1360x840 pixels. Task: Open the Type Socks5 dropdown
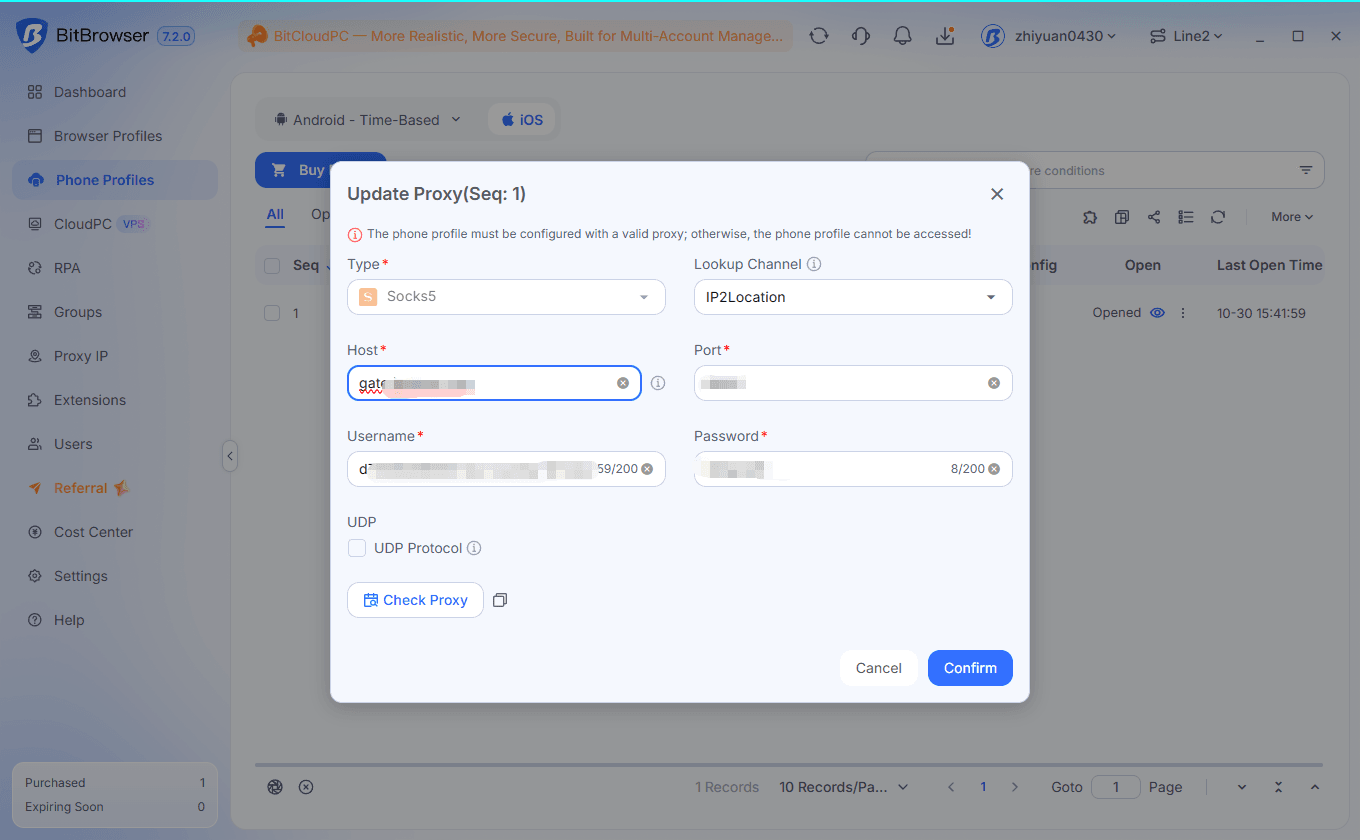(x=506, y=297)
